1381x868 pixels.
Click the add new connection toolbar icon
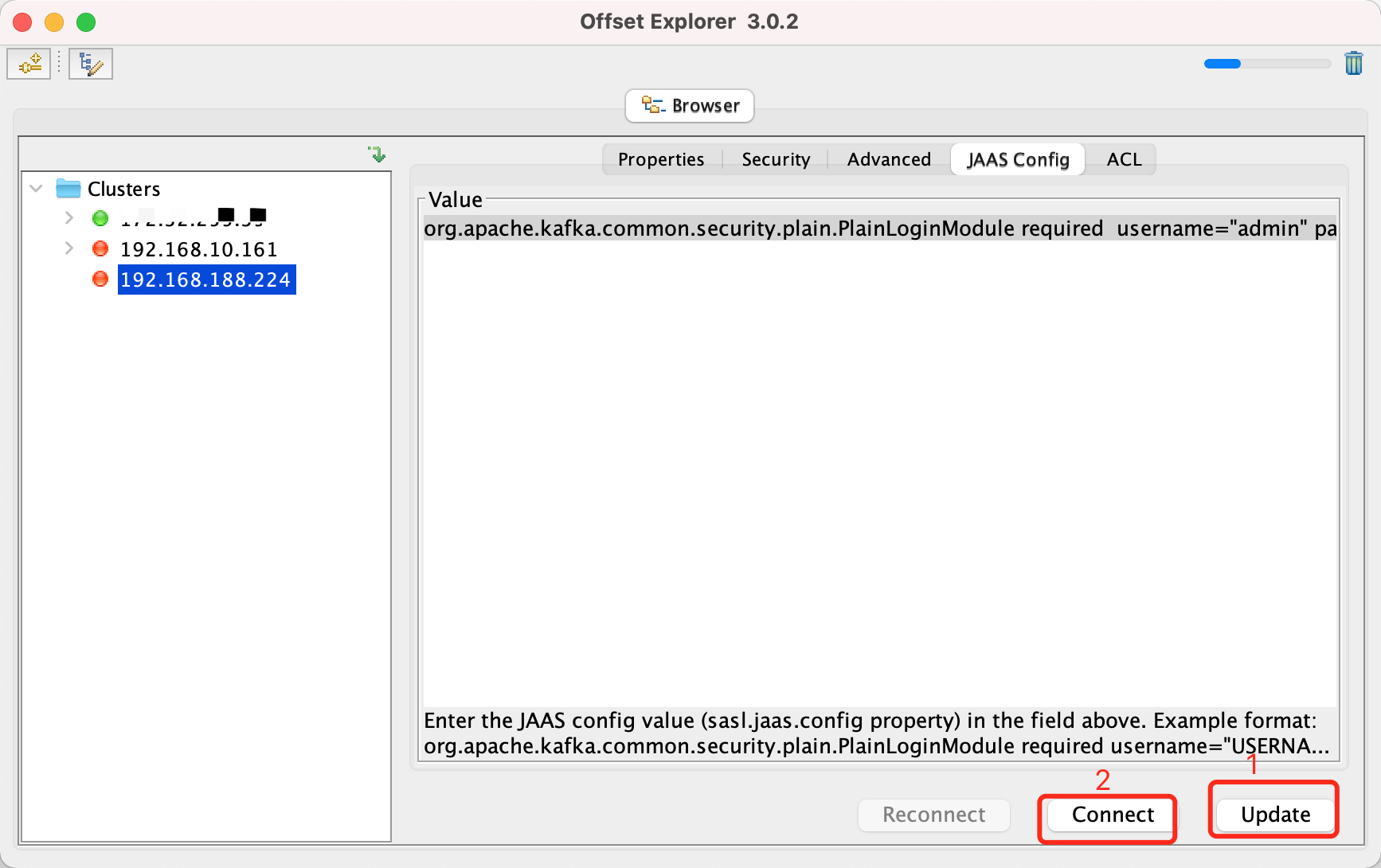coord(29,64)
